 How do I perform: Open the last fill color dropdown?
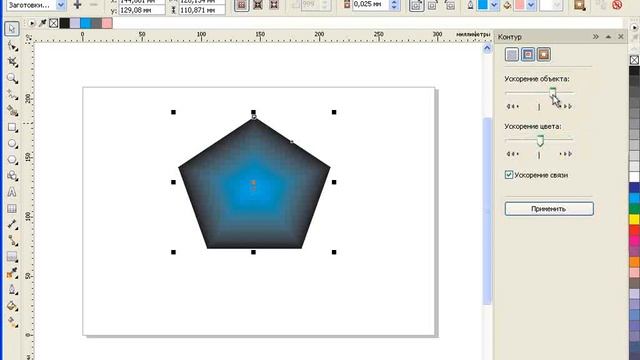558,5
